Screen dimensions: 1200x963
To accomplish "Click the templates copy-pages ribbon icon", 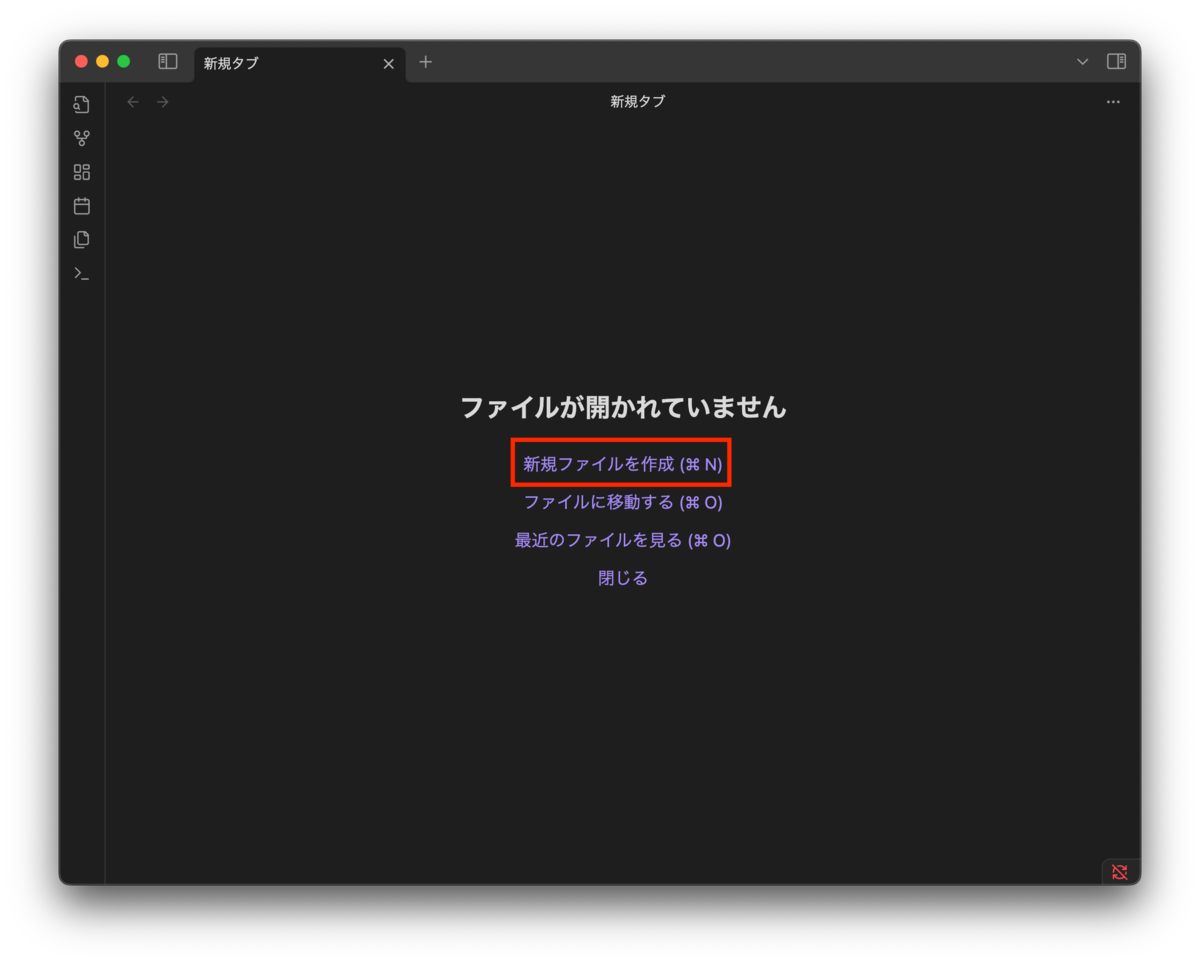I will pyautogui.click(x=82, y=239).
